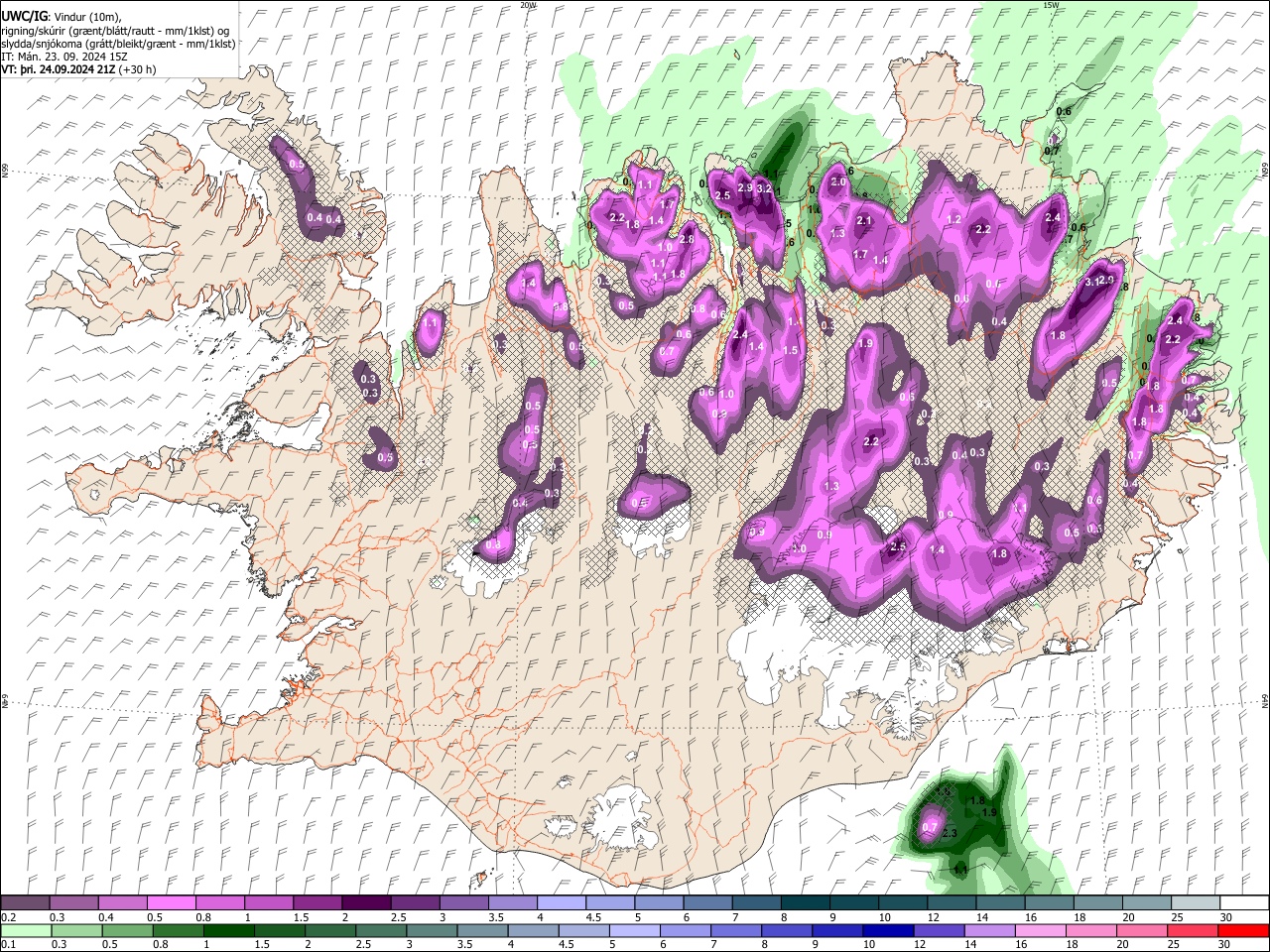1270x952 pixels.
Task: Pick the first grey-purple 0.2 legend swatch
Action: (x=25, y=903)
